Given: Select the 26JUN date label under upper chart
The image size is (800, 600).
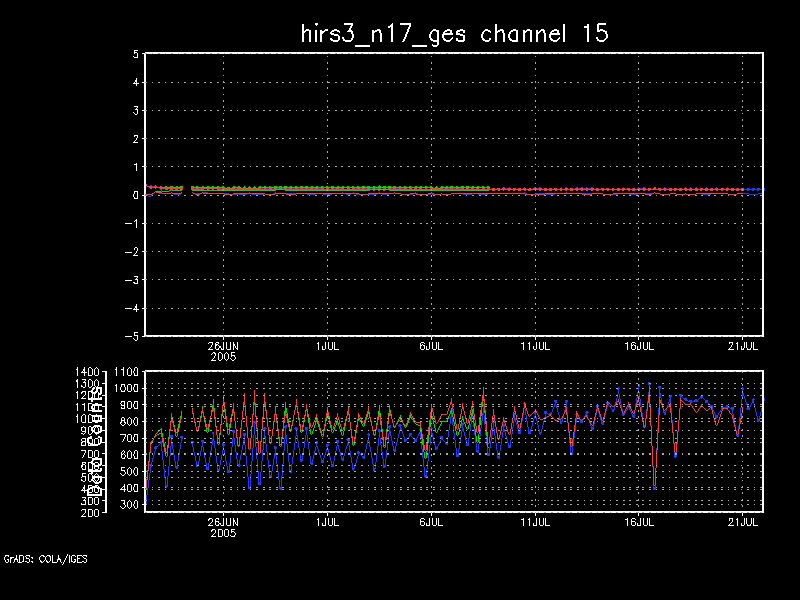Looking at the screenshot, I should (223, 345).
